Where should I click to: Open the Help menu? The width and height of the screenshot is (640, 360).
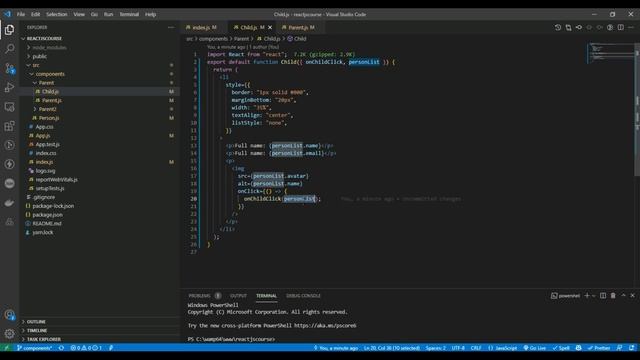151,14
